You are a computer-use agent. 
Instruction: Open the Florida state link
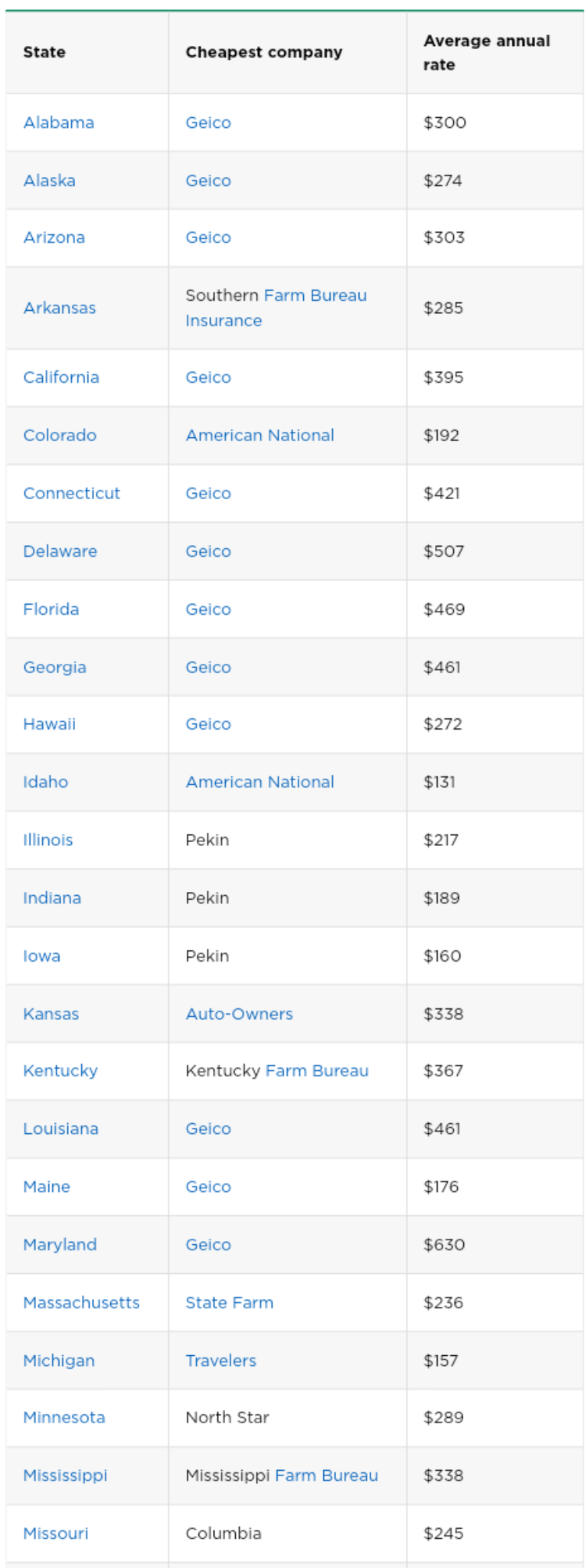point(51,609)
